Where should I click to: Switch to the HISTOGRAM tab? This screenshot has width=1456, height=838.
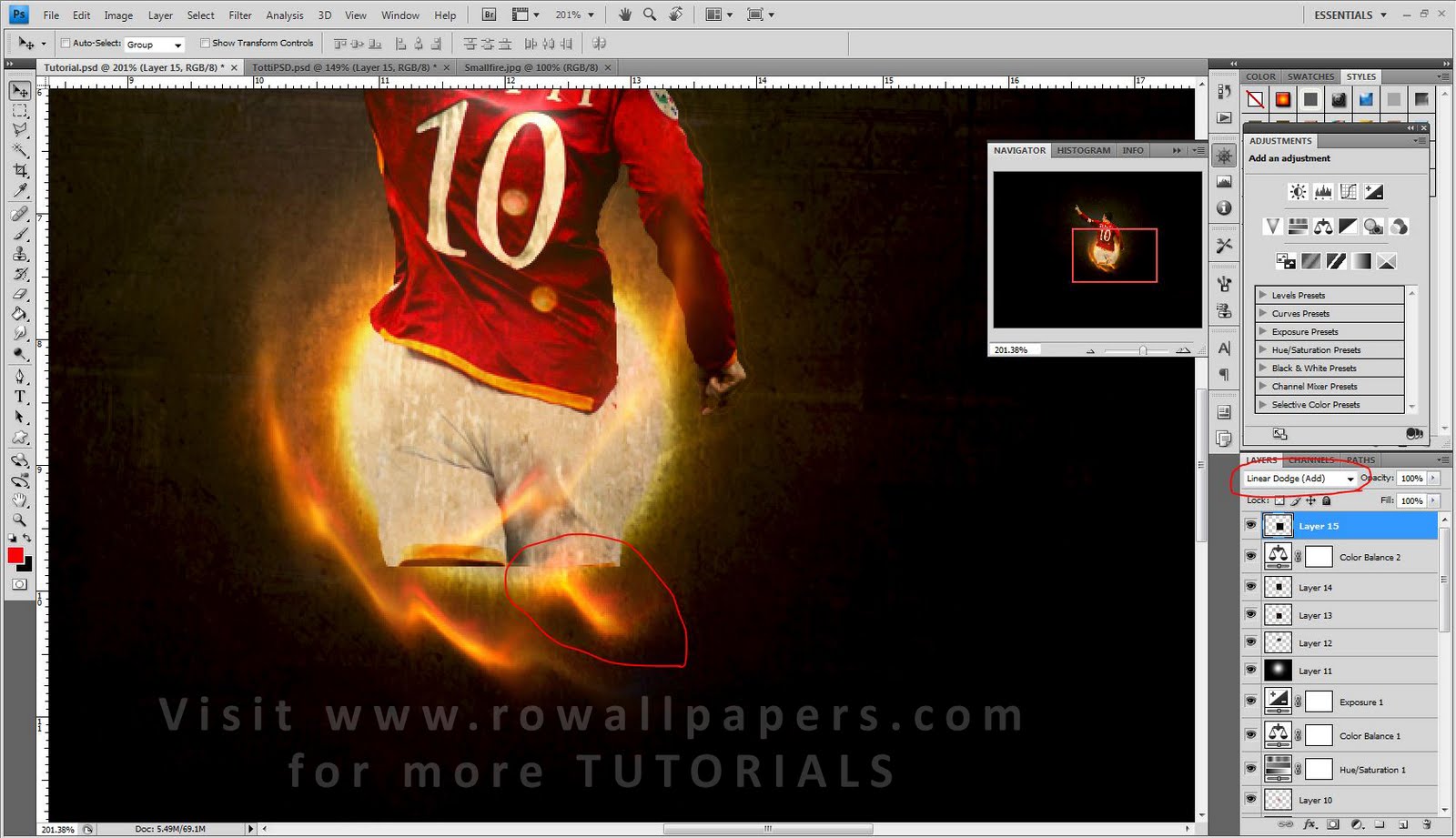point(1083,150)
